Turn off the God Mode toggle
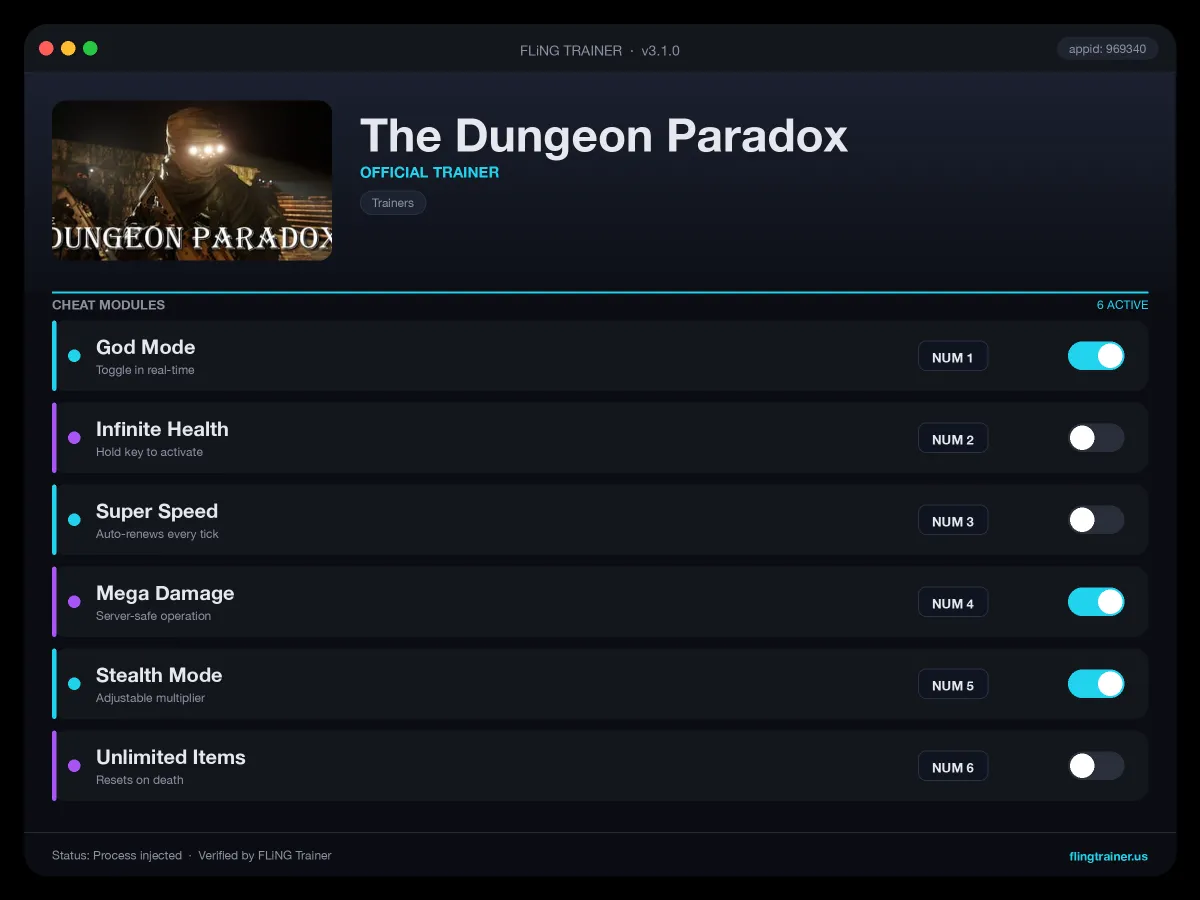Viewport: 1200px width, 900px height. point(1096,356)
